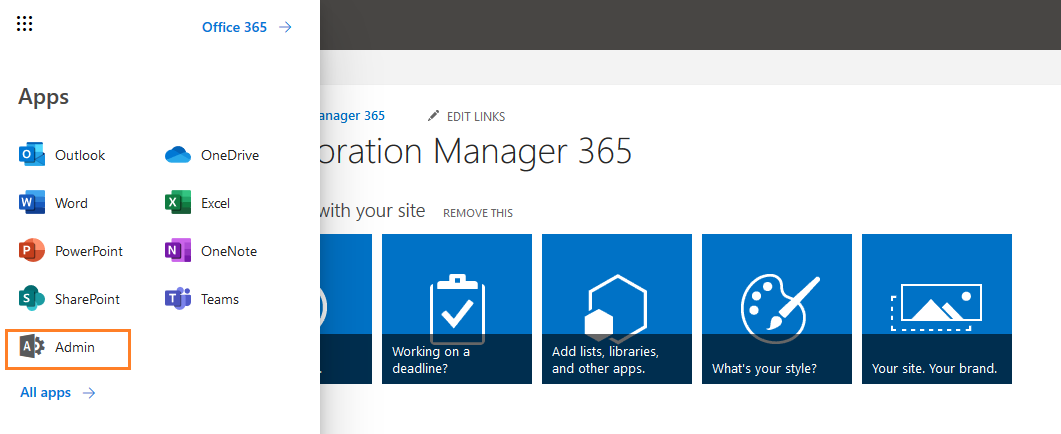Click the arrow next to All apps
This screenshot has height=434, width=1061.
pos(89,393)
